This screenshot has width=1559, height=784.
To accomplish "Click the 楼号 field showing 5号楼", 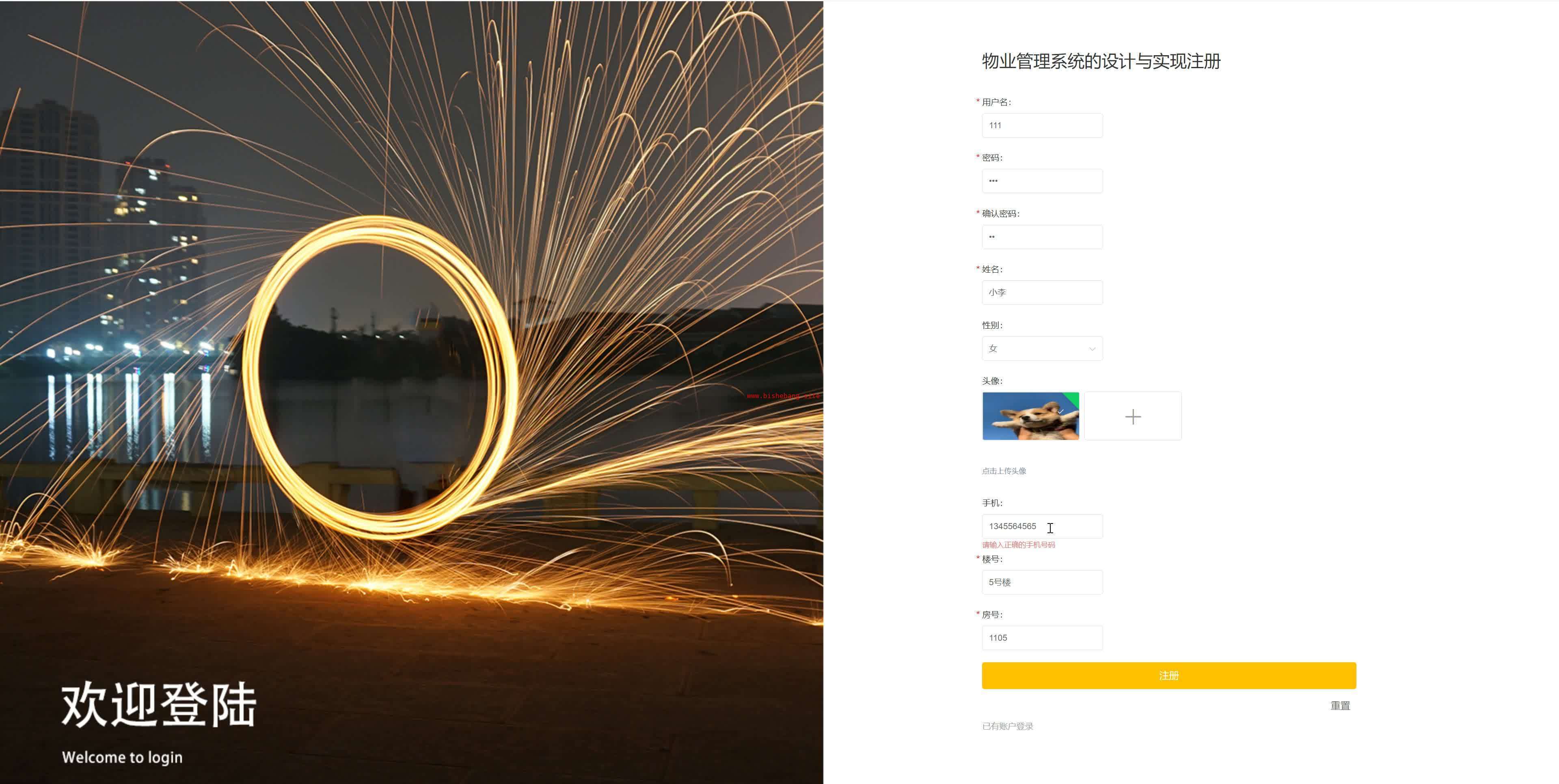I will pos(1041,582).
